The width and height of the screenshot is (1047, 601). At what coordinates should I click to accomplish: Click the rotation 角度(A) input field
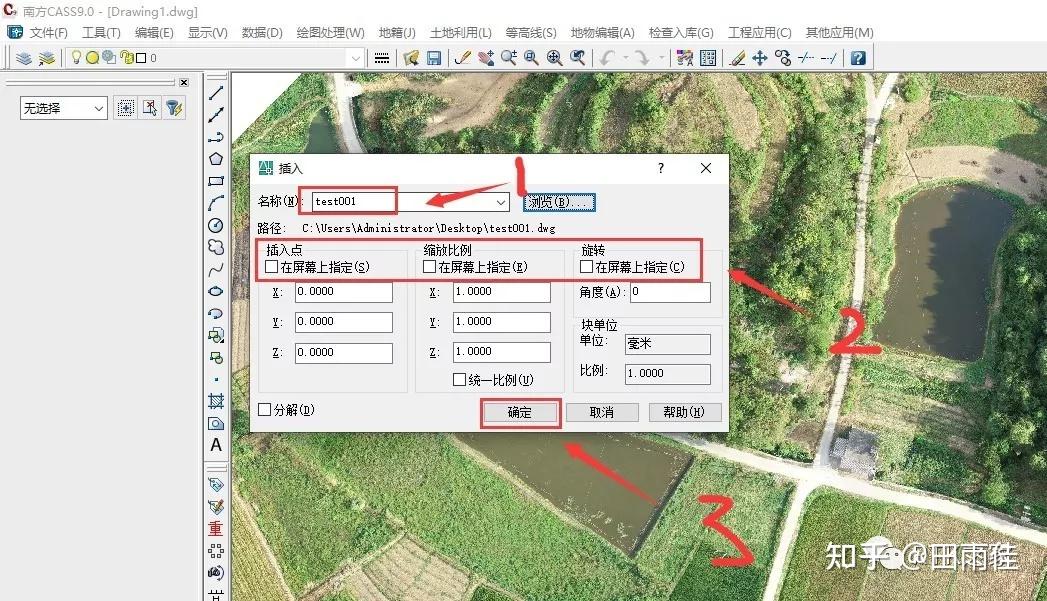[670, 292]
